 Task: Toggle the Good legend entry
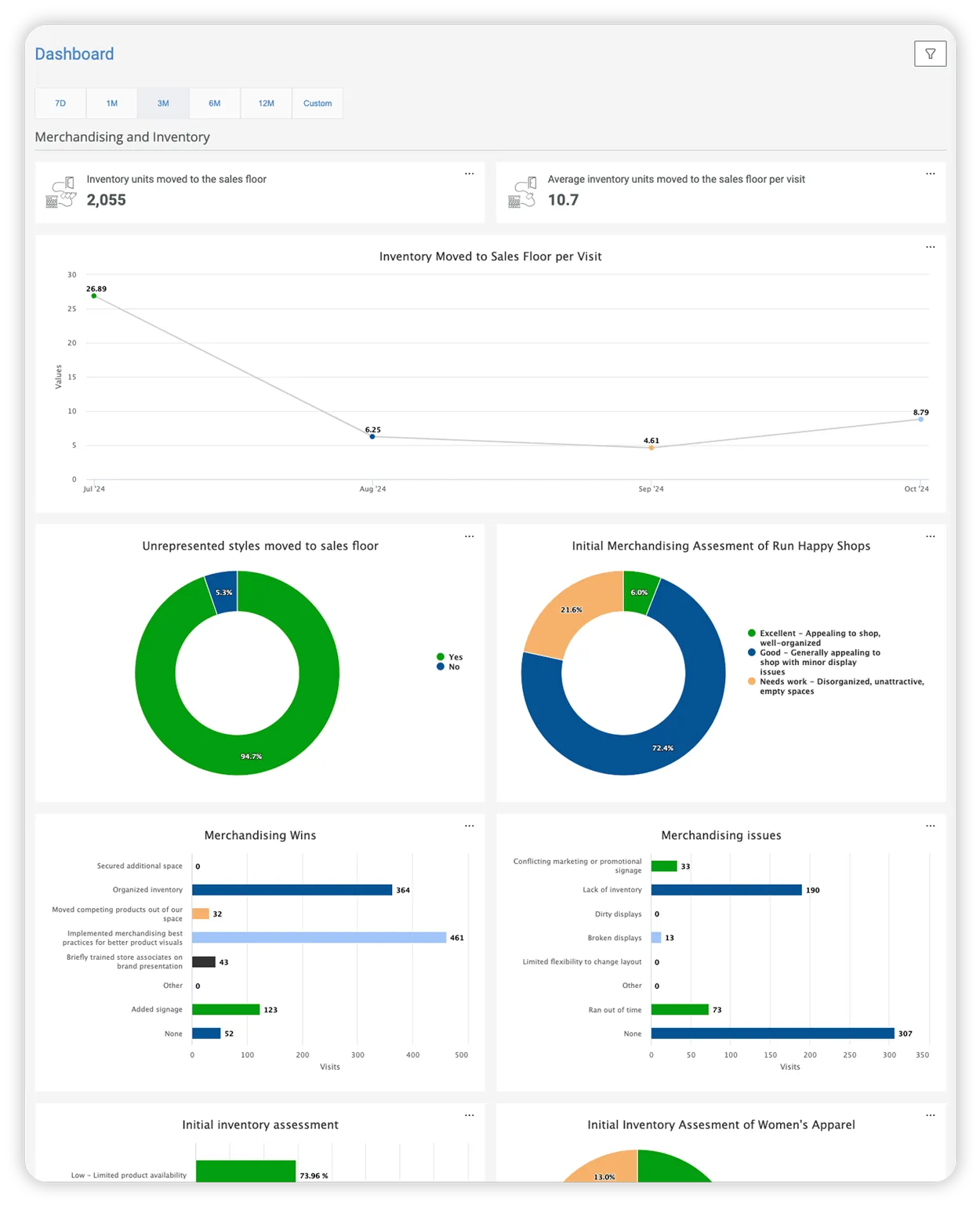pyautogui.click(x=814, y=662)
